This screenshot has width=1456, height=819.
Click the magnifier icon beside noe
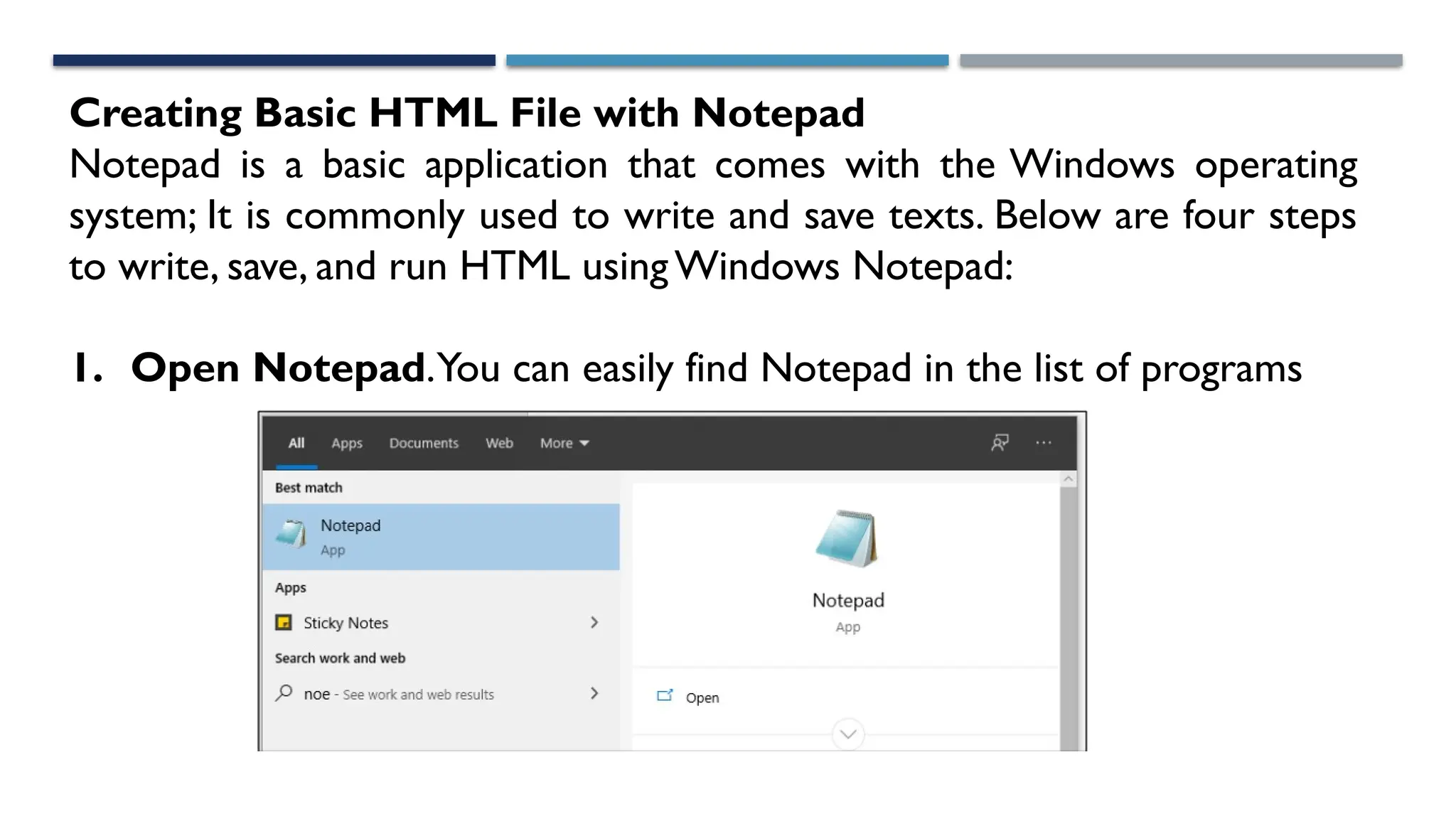coord(284,693)
